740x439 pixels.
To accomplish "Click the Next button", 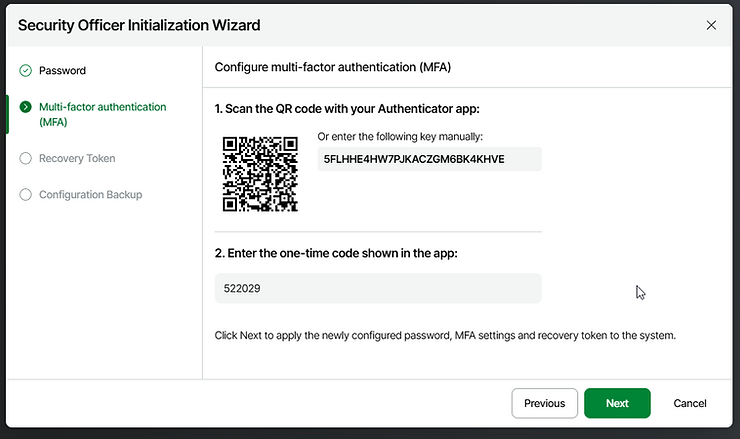I will pyautogui.click(x=617, y=403).
